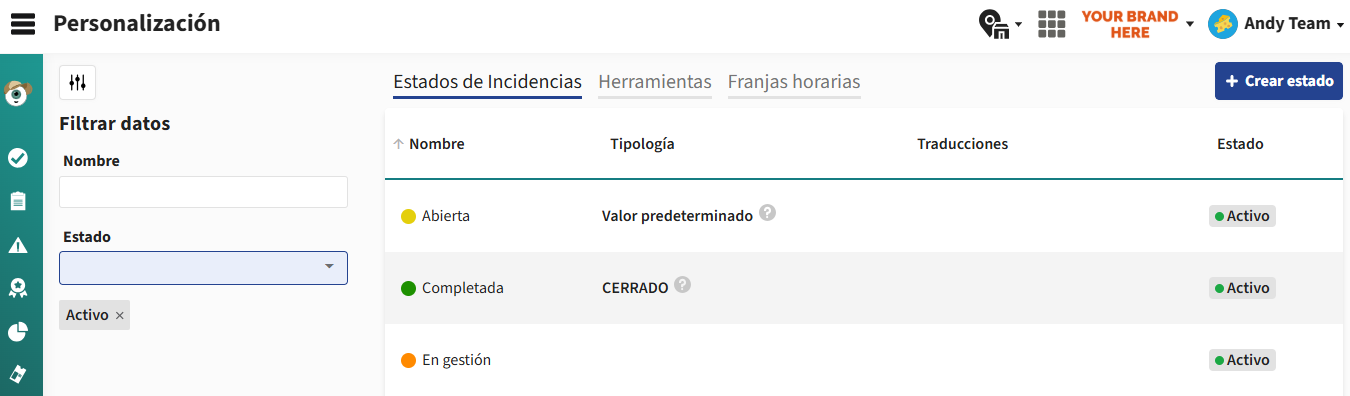Image resolution: width=1350 pixels, height=396 pixels.
Task: Switch to the Franjas horarias tab
Action: [794, 82]
